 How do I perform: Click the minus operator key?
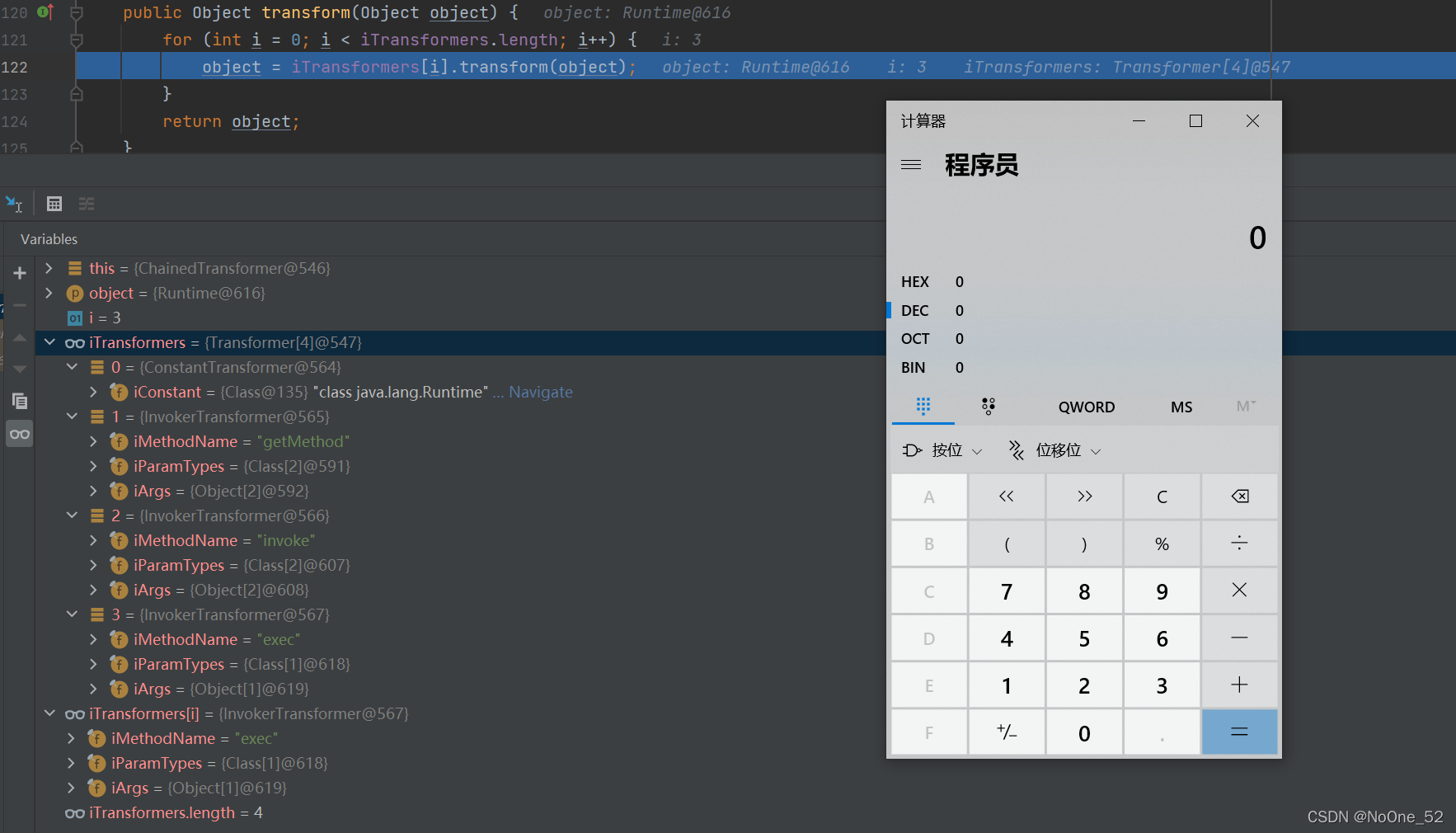pyautogui.click(x=1239, y=638)
